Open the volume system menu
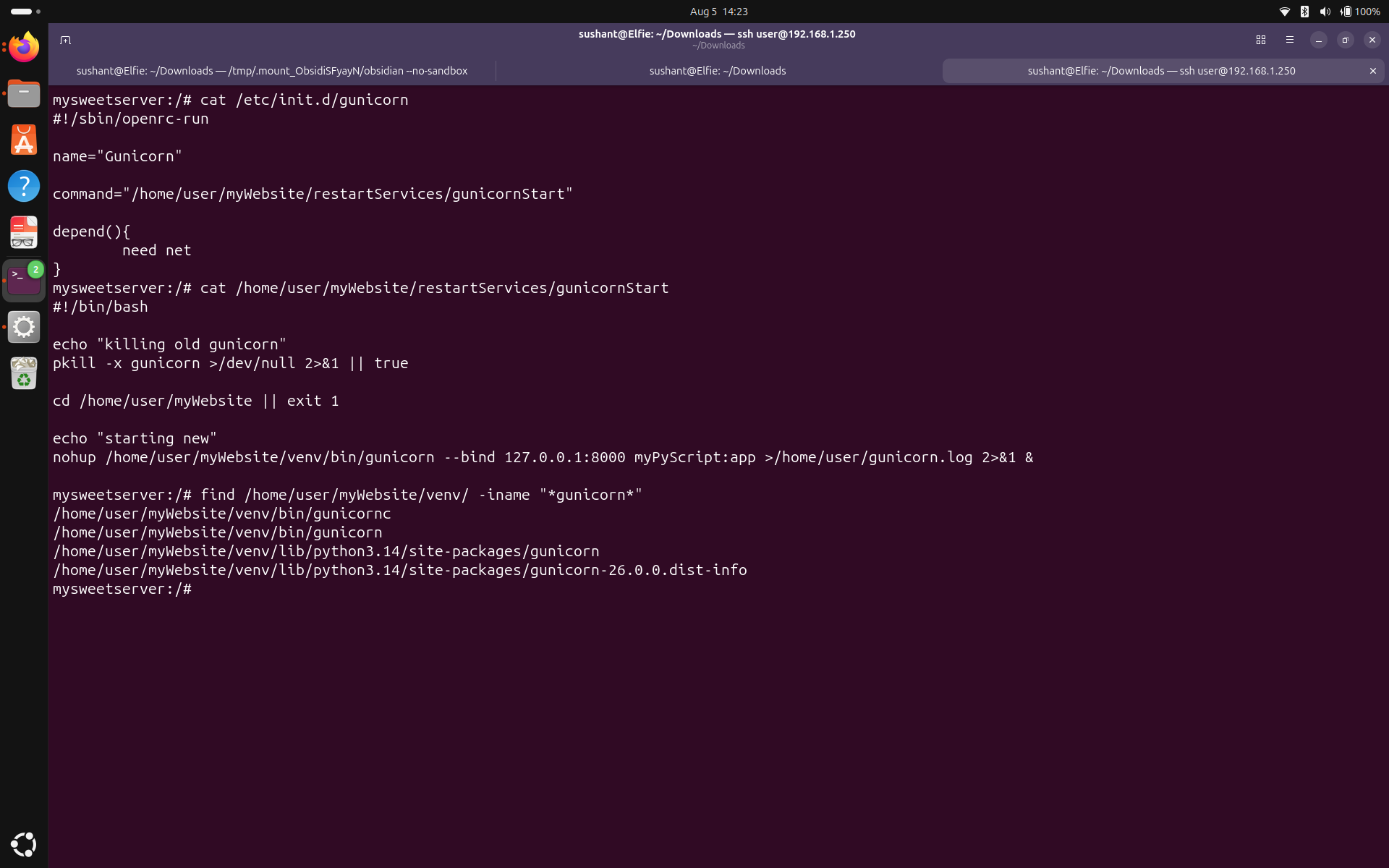 (x=1325, y=12)
